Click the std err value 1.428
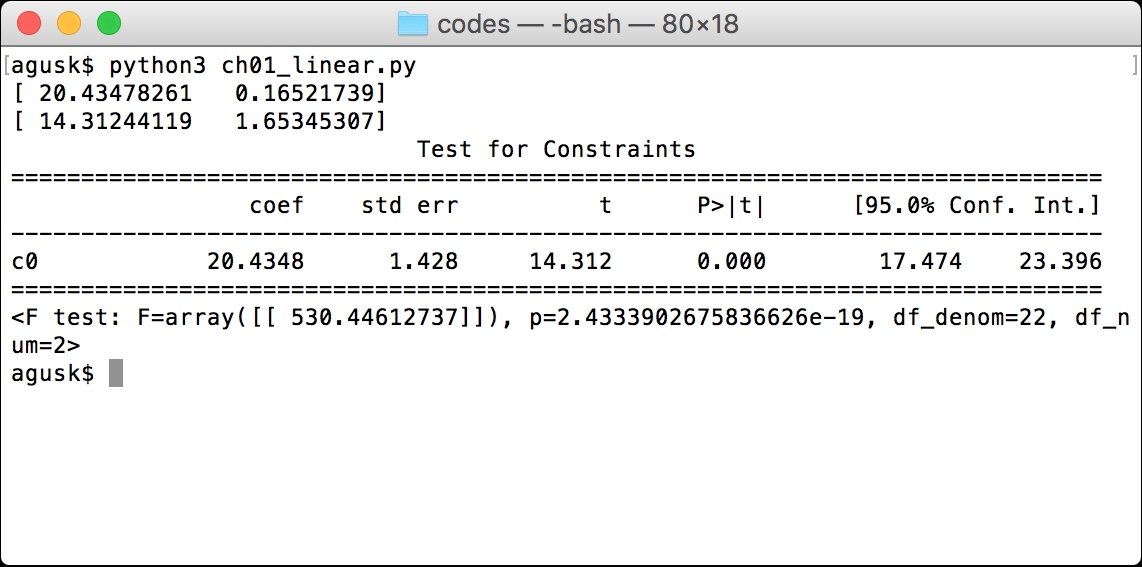This screenshot has width=1142, height=567. click(x=424, y=261)
